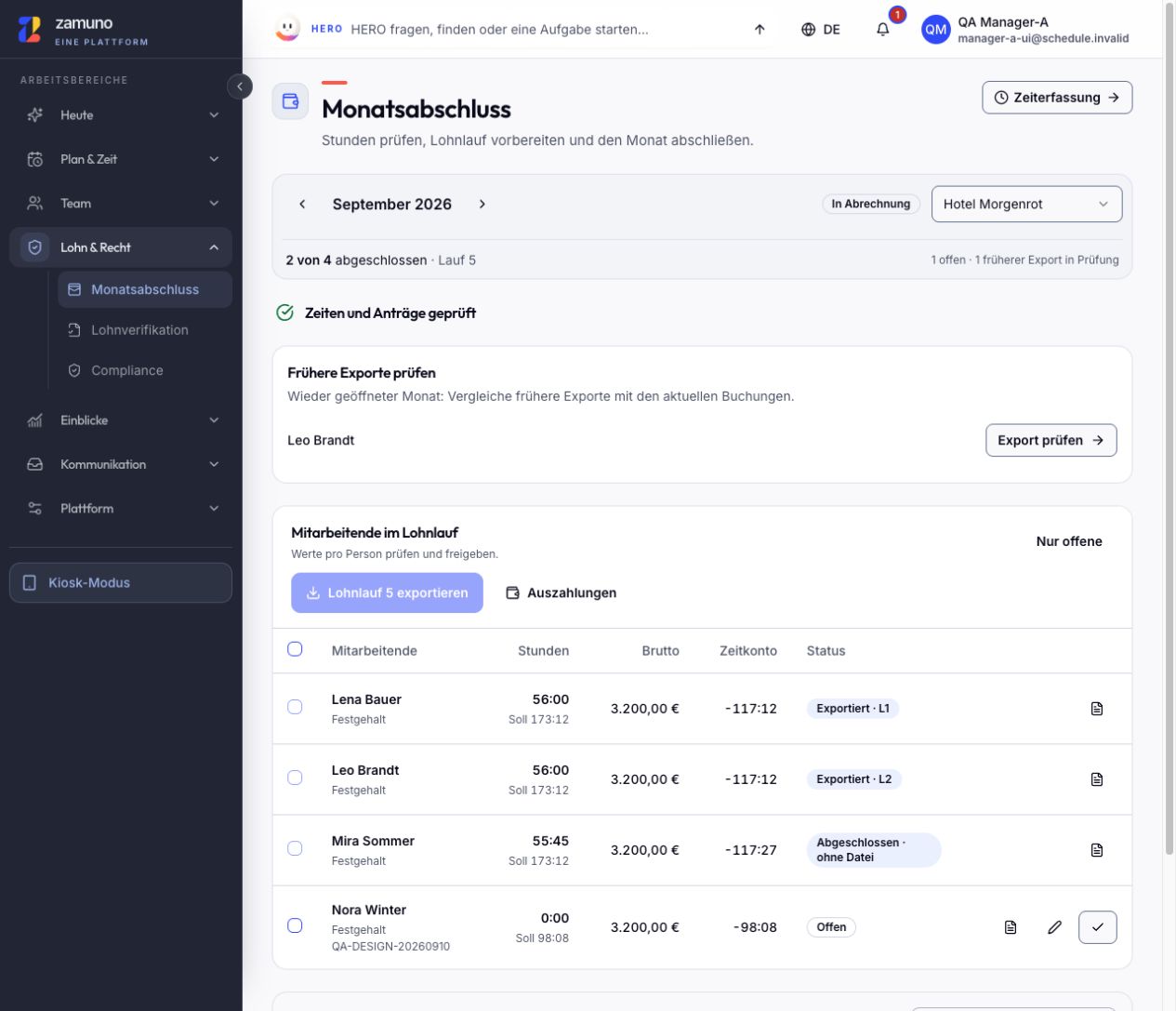Image resolution: width=1176 pixels, height=1011 pixels.
Task: Click the Plan & Zeit calendar icon
Action: pyautogui.click(x=35, y=159)
